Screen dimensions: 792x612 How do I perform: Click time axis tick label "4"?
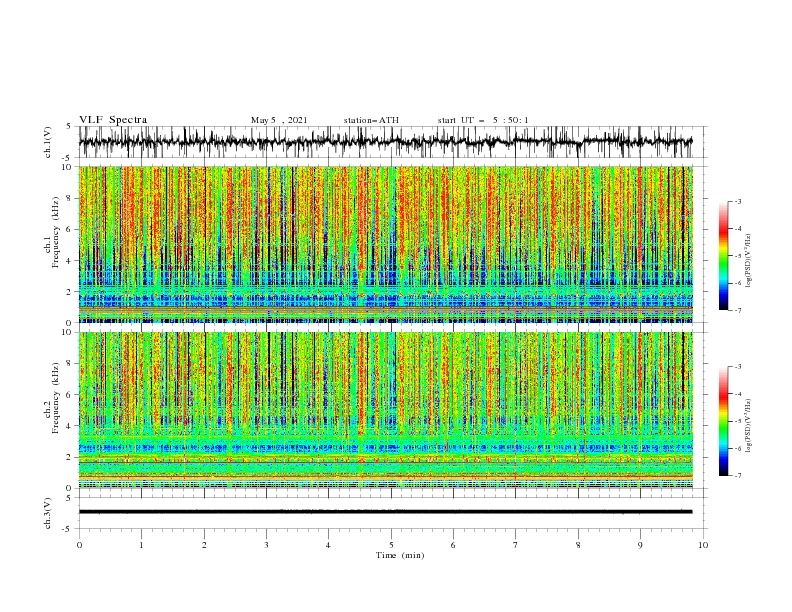click(x=328, y=545)
